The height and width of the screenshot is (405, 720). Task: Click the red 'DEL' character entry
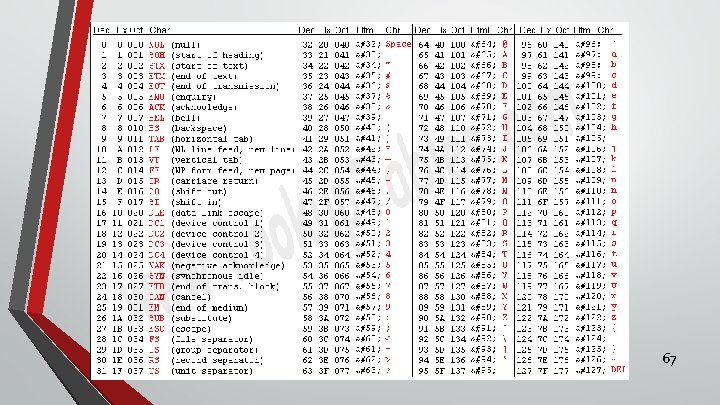coord(618,369)
